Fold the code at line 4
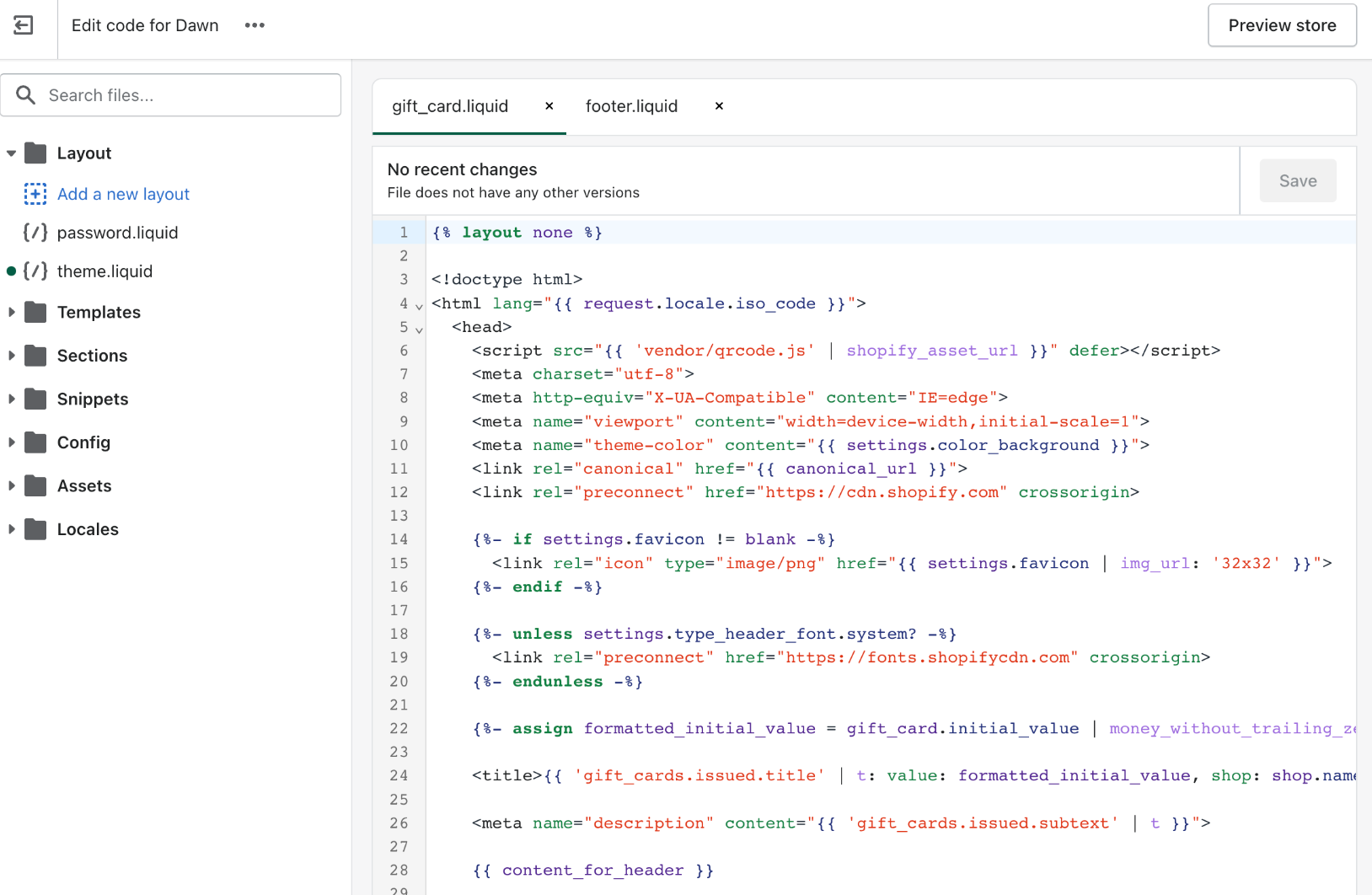The height and width of the screenshot is (895, 1372). point(419,307)
